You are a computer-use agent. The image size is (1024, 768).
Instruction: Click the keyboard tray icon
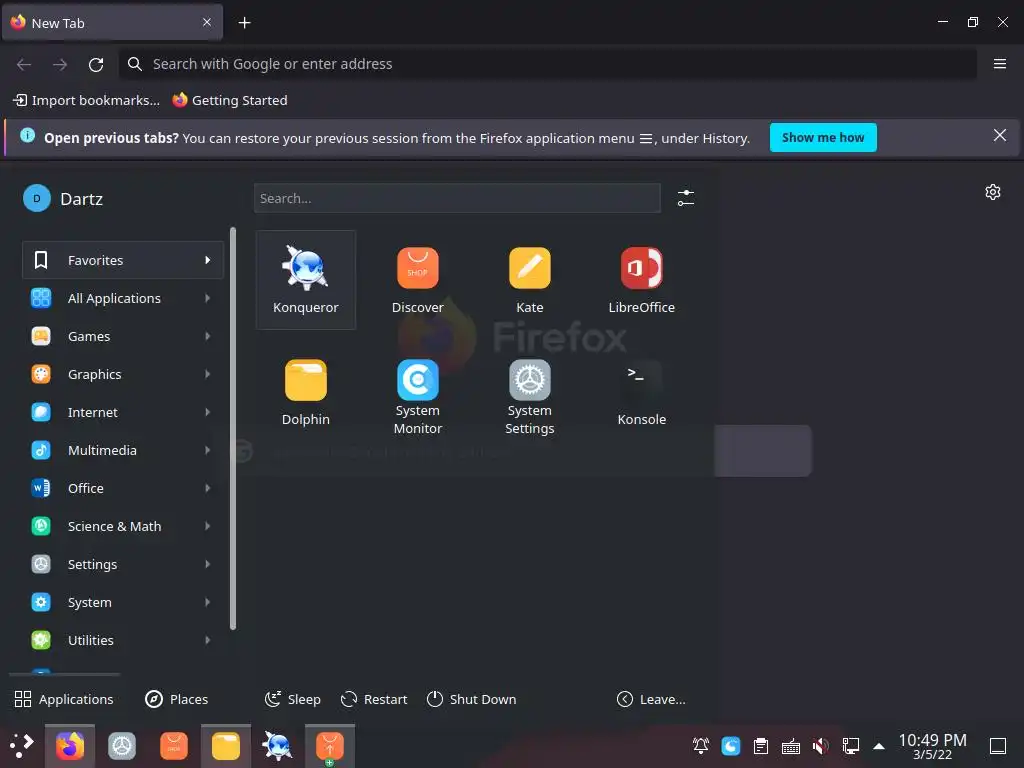[791, 746]
